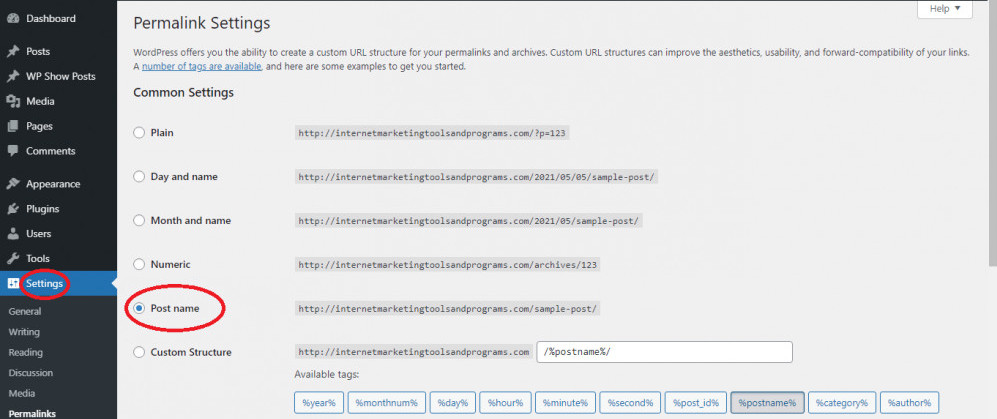Click the Plugins plug icon

13,209
